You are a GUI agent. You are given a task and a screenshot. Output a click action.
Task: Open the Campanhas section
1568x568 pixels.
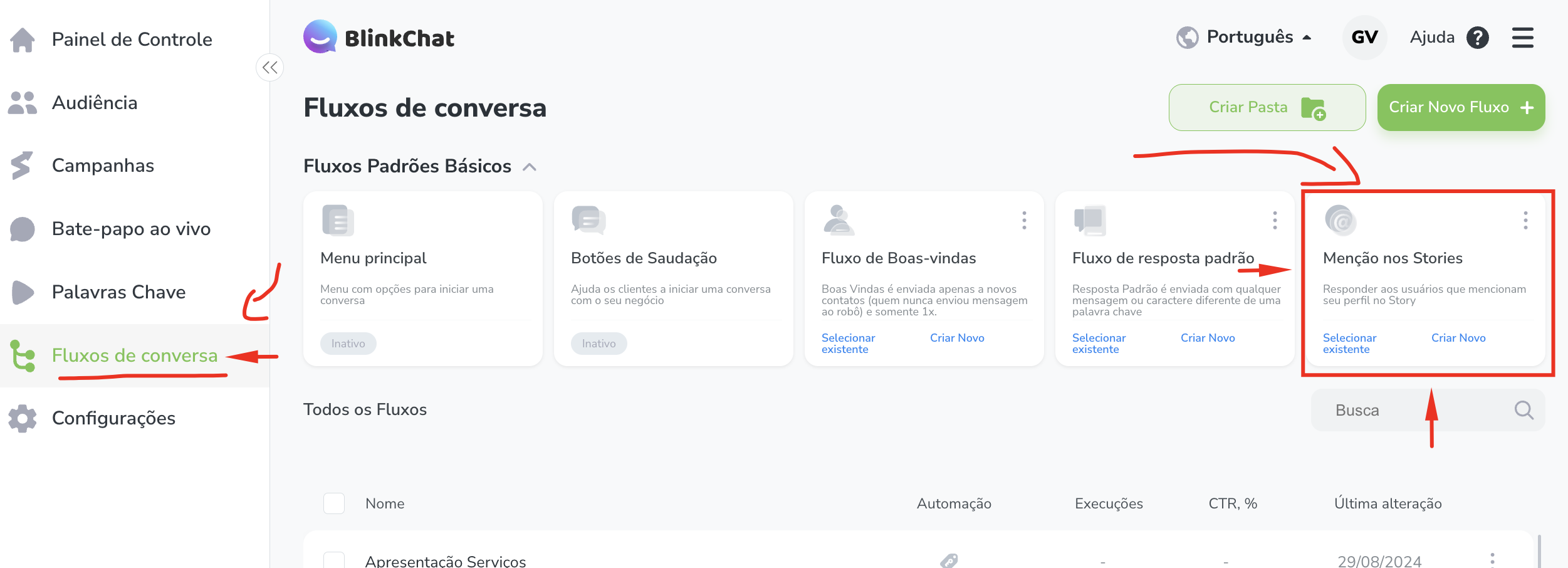(x=103, y=166)
